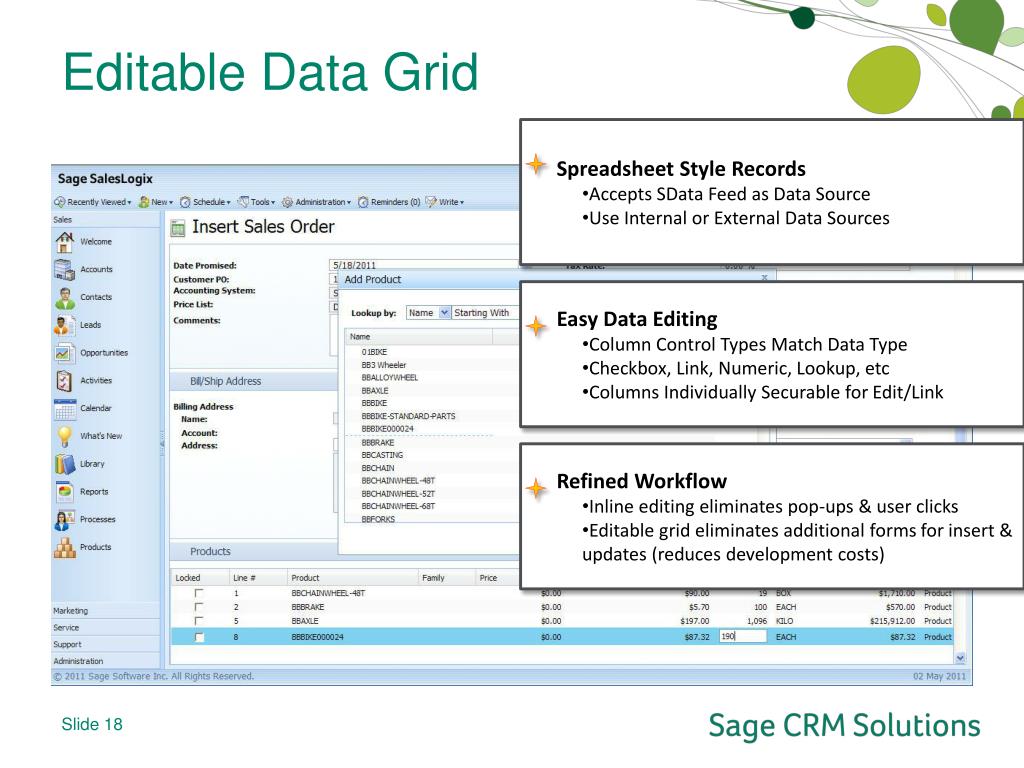Open the Starting With condition dropdown
Viewport: 1024px width, 768px height.
point(486,313)
